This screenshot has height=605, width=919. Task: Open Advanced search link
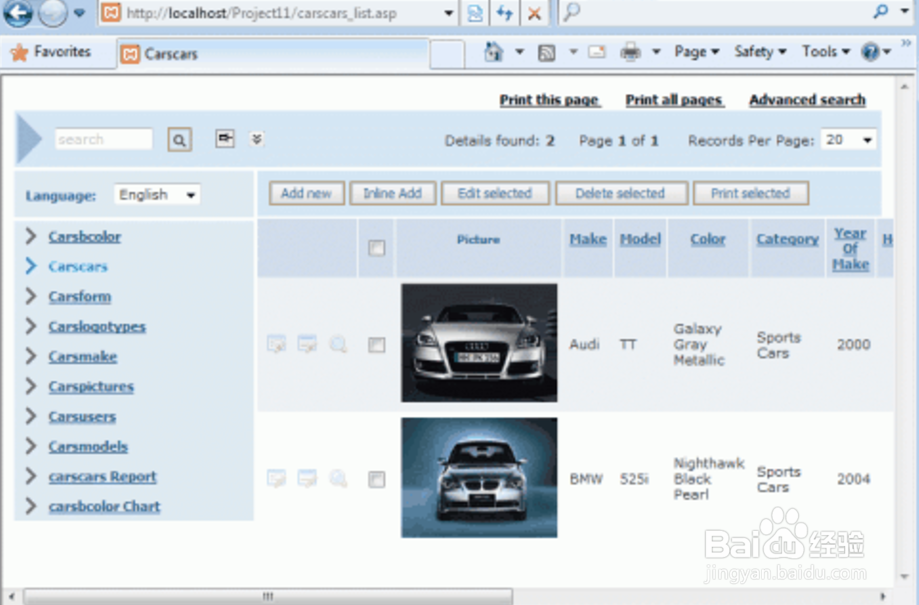point(806,100)
